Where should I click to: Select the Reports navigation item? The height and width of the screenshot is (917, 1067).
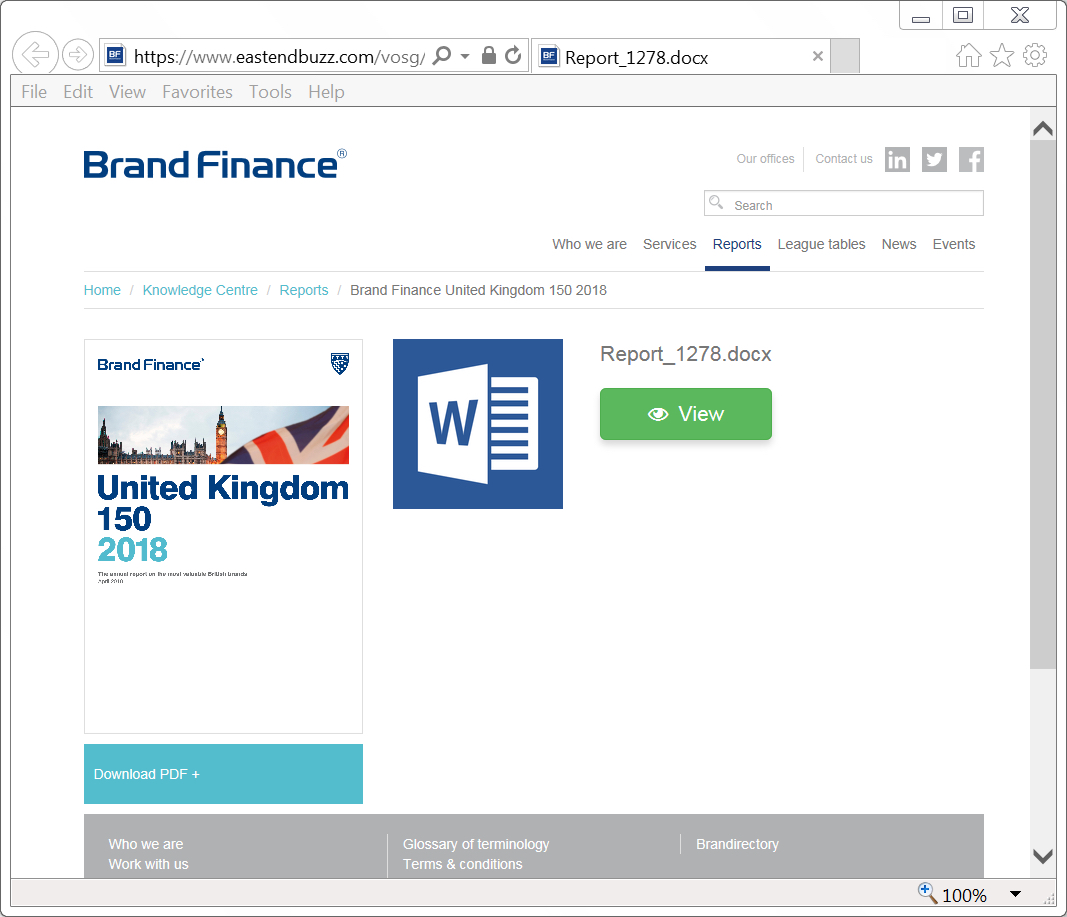click(x=737, y=244)
